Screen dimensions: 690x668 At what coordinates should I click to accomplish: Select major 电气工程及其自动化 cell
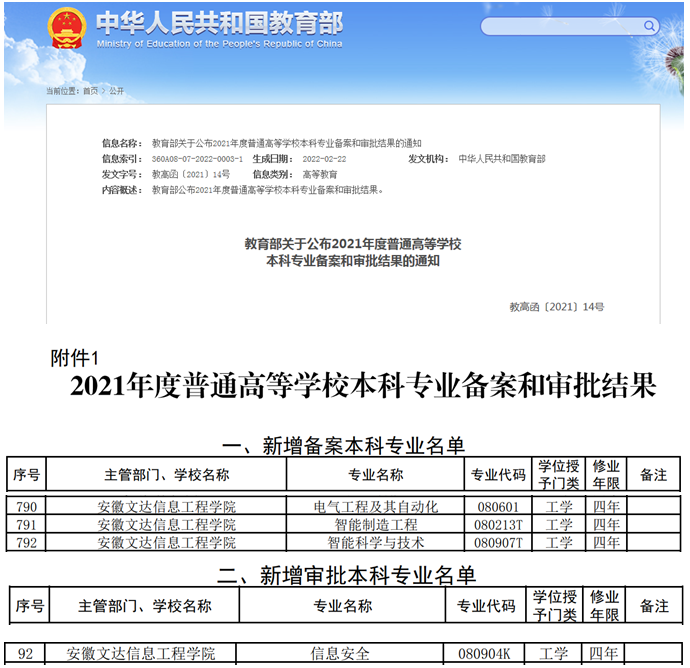click(x=375, y=507)
